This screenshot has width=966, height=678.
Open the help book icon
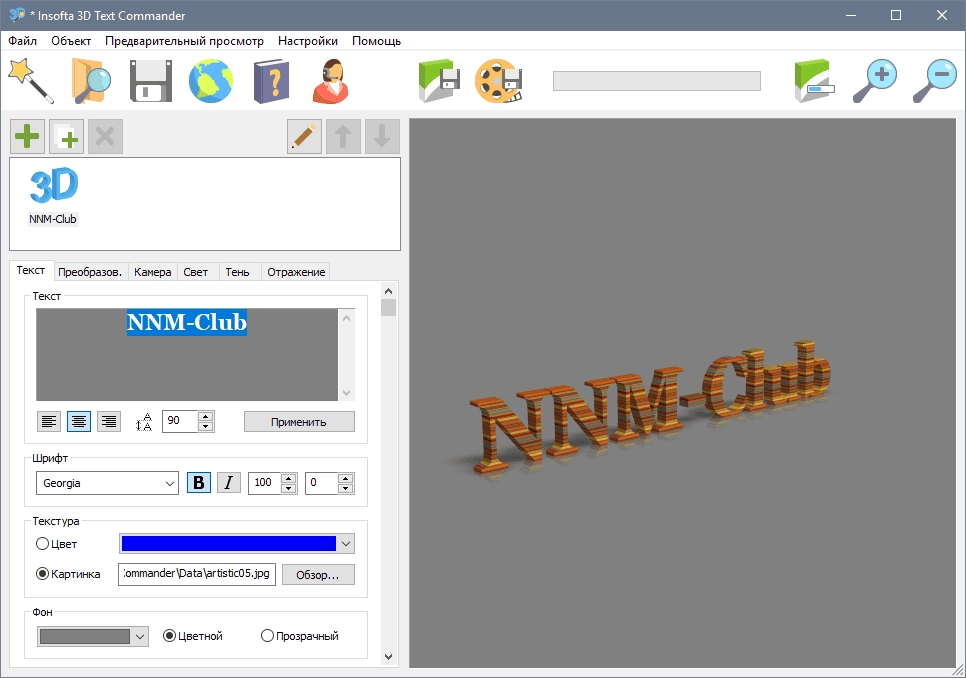(x=271, y=81)
